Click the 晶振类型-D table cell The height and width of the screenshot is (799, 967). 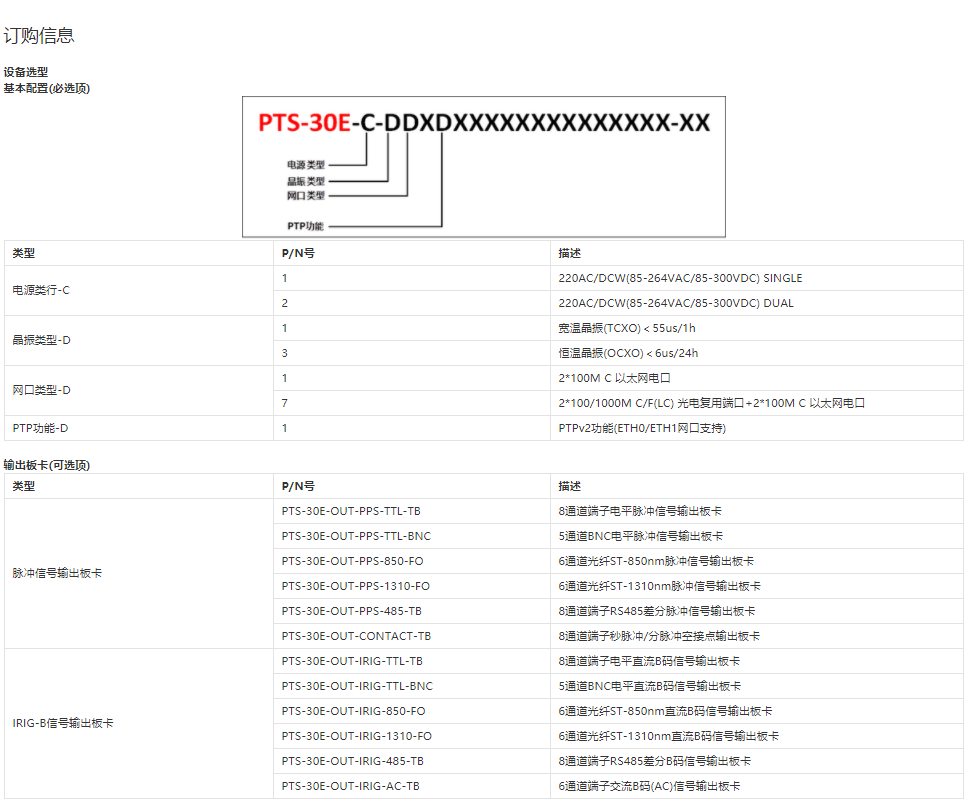click(41, 340)
